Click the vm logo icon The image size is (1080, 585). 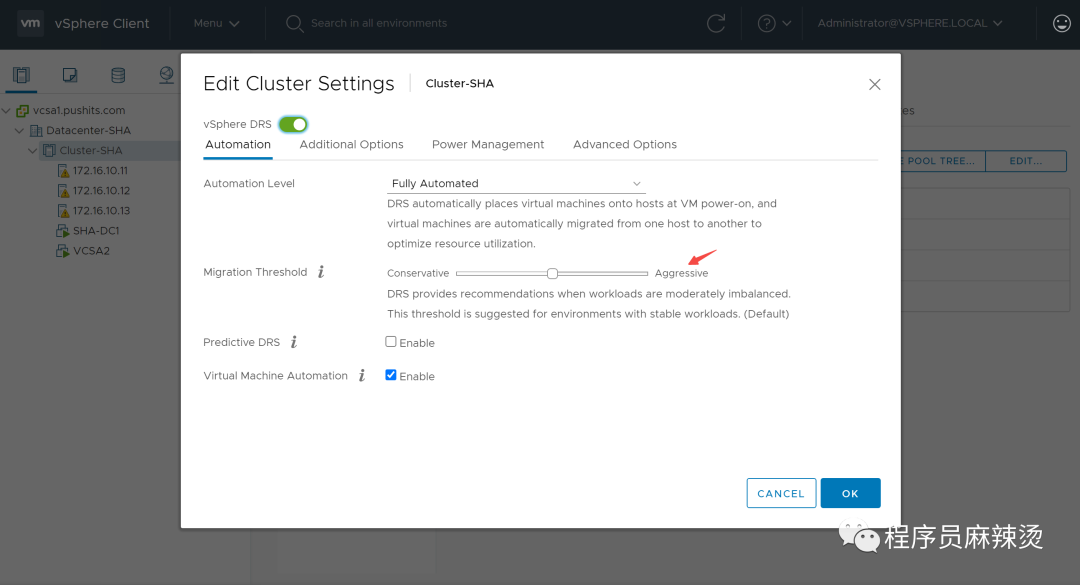click(x=30, y=23)
